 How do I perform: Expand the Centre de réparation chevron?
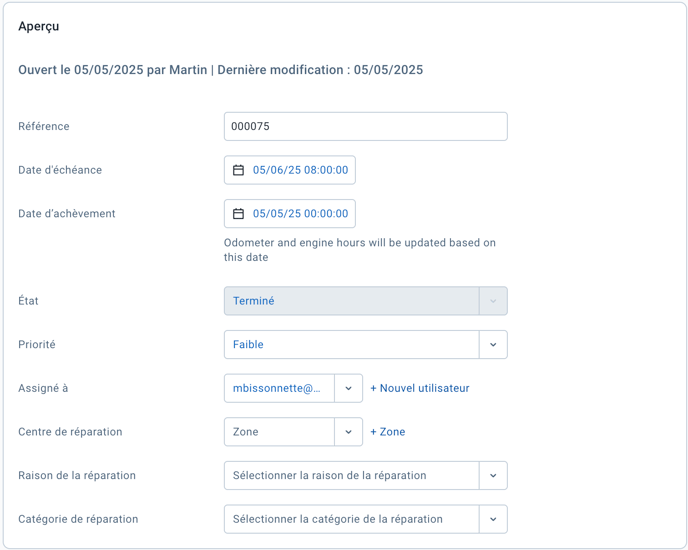[x=348, y=432]
